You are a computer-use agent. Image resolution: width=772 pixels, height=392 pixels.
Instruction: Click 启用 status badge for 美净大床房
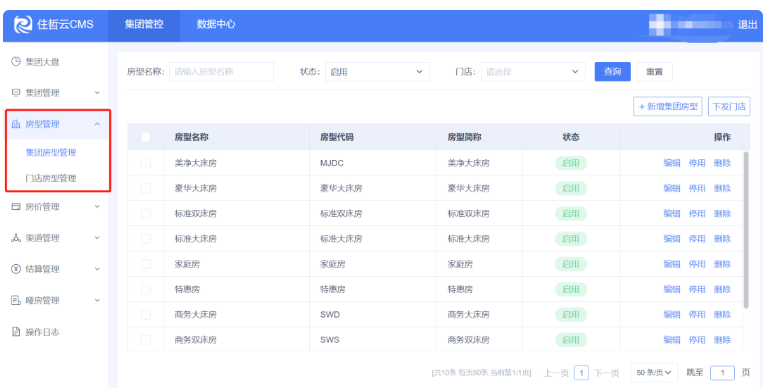click(x=571, y=163)
